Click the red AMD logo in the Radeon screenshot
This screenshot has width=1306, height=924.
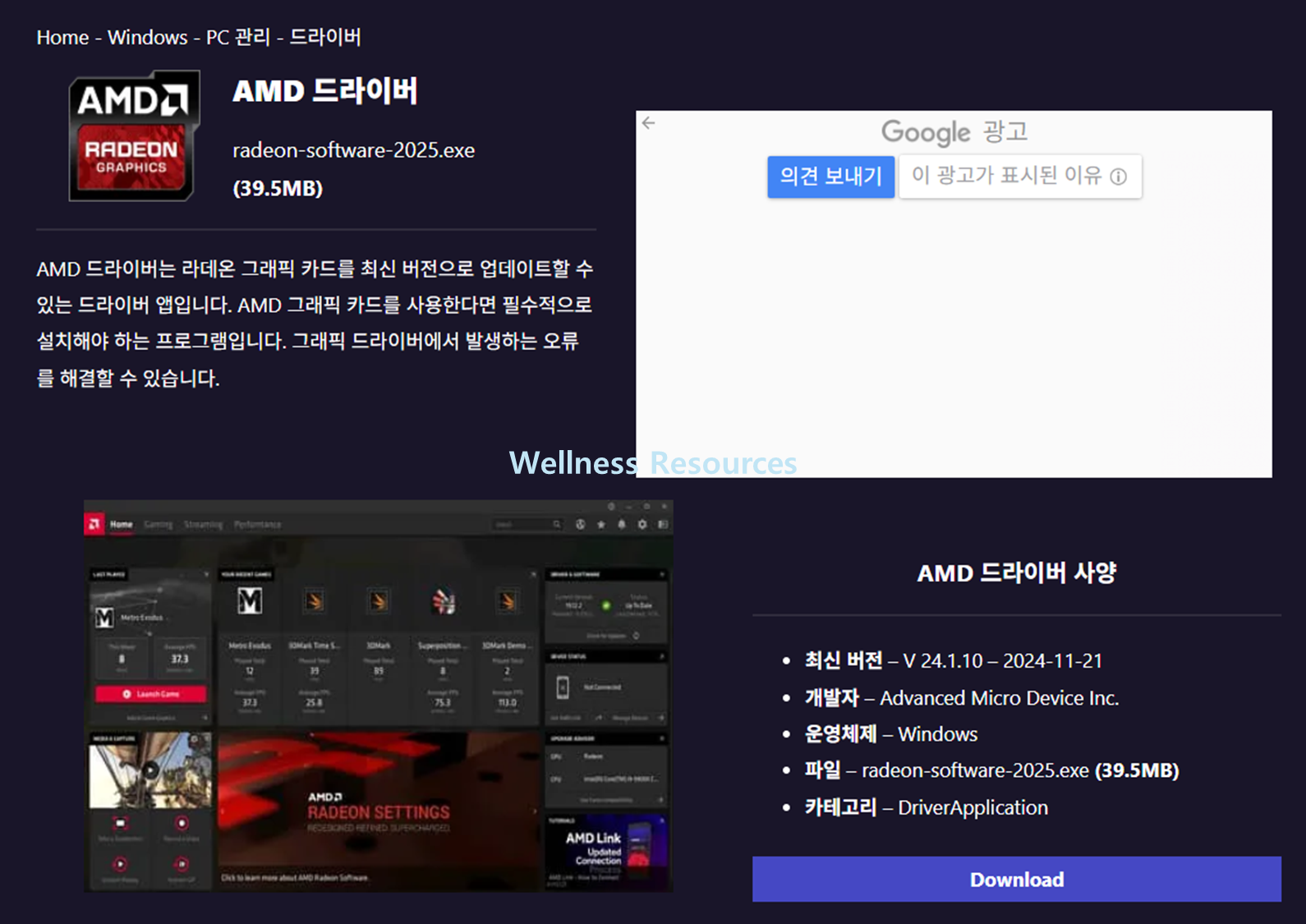[94, 524]
